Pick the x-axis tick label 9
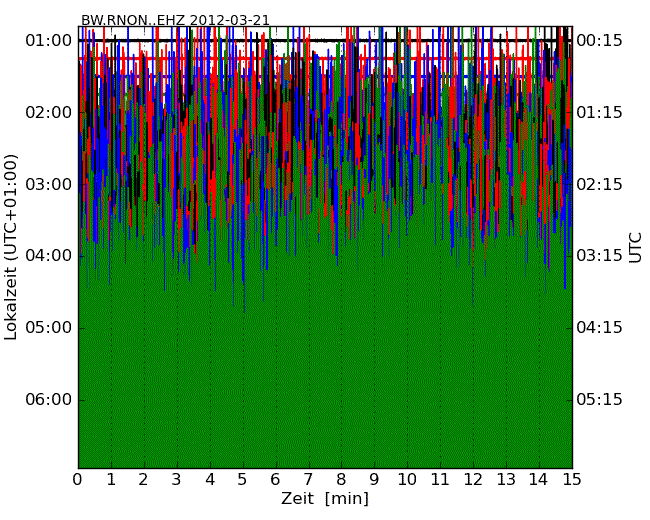The height and width of the screenshot is (520, 650). (x=374, y=480)
